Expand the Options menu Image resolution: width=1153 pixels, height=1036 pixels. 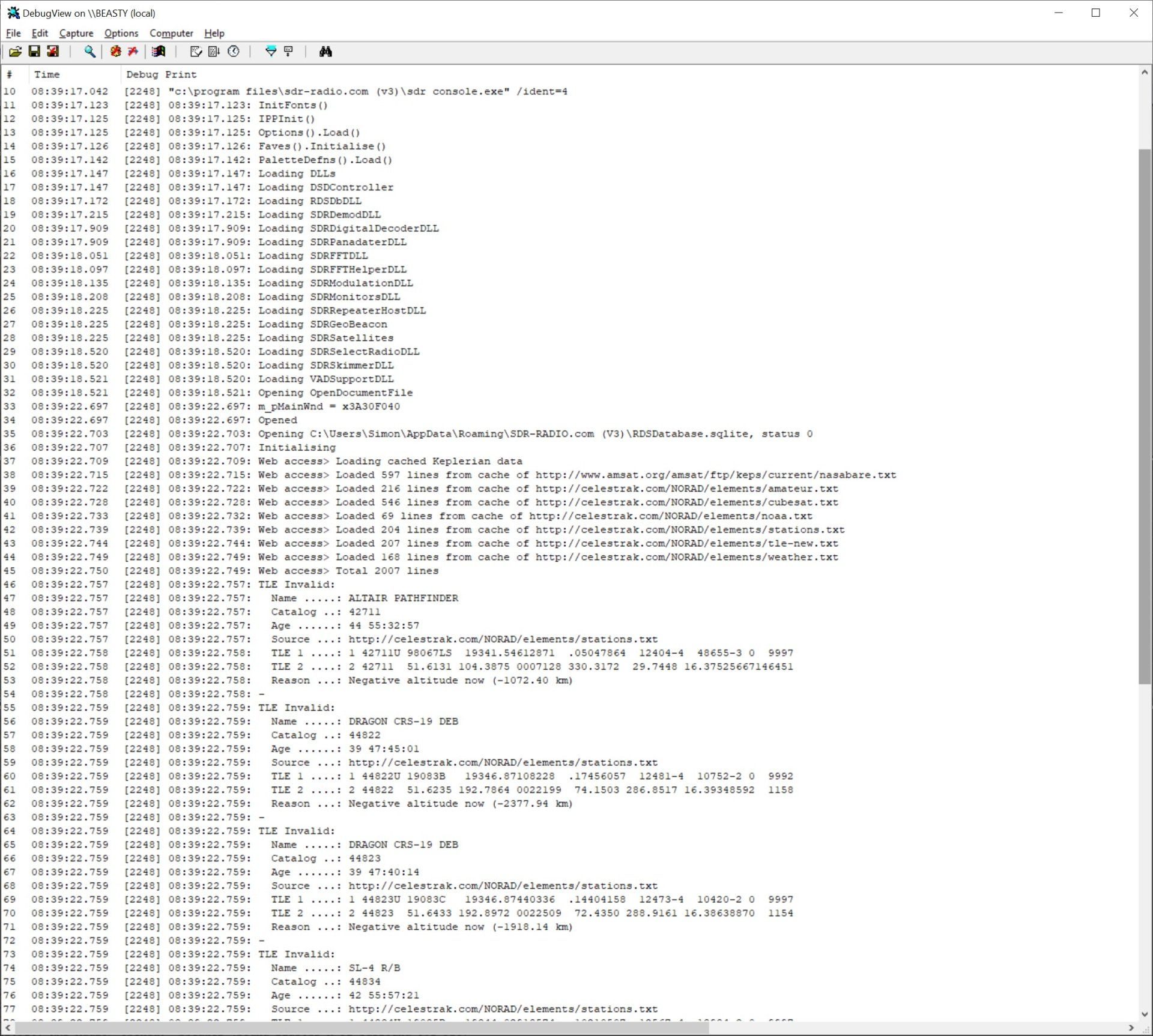(x=121, y=33)
